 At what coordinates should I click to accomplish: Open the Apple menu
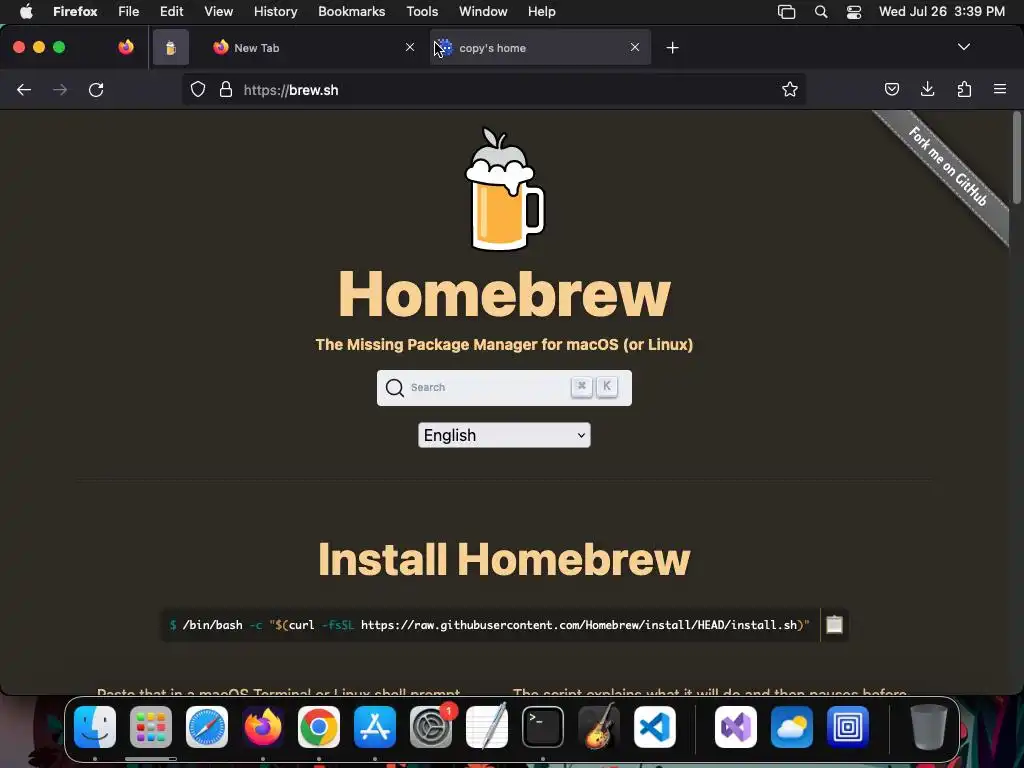pyautogui.click(x=26, y=12)
